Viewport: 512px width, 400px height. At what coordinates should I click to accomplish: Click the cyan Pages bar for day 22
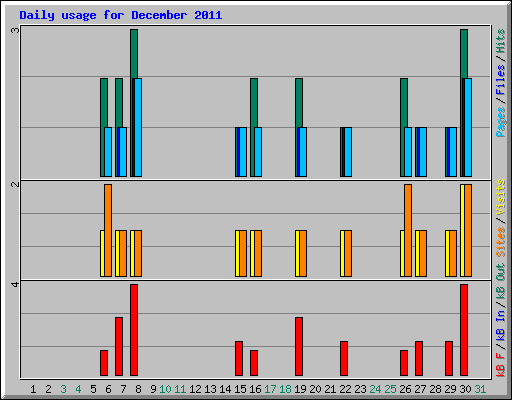click(348, 152)
